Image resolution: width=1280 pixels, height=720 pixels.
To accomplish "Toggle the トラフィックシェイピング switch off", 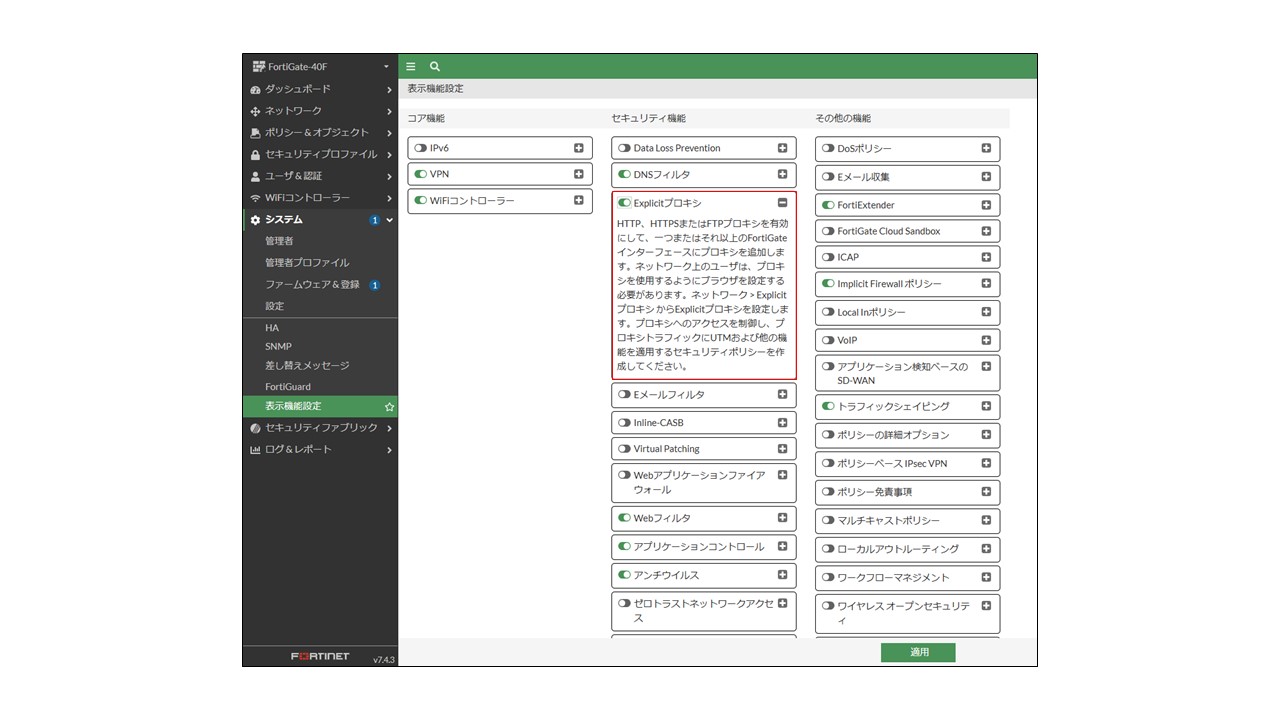I will point(828,407).
